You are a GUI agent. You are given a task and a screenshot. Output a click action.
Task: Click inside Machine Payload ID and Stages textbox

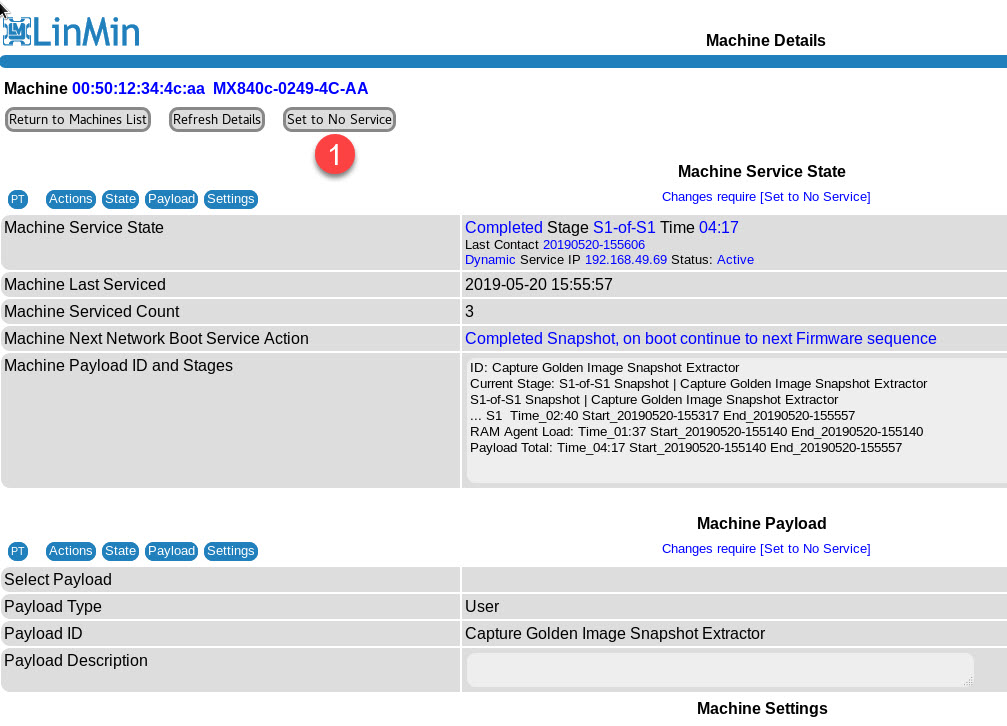pos(735,420)
